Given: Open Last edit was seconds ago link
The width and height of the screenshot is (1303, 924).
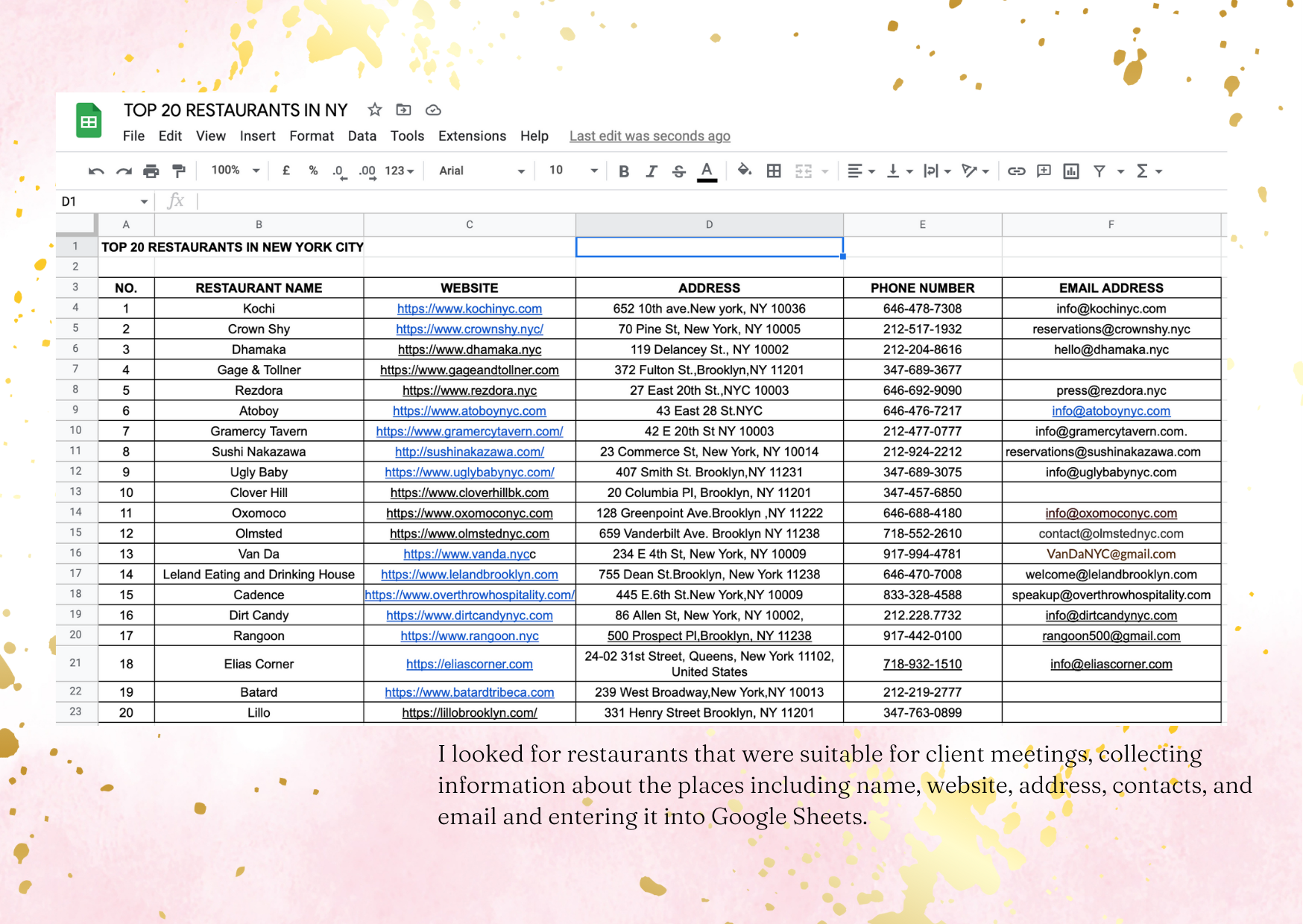Looking at the screenshot, I should (650, 136).
